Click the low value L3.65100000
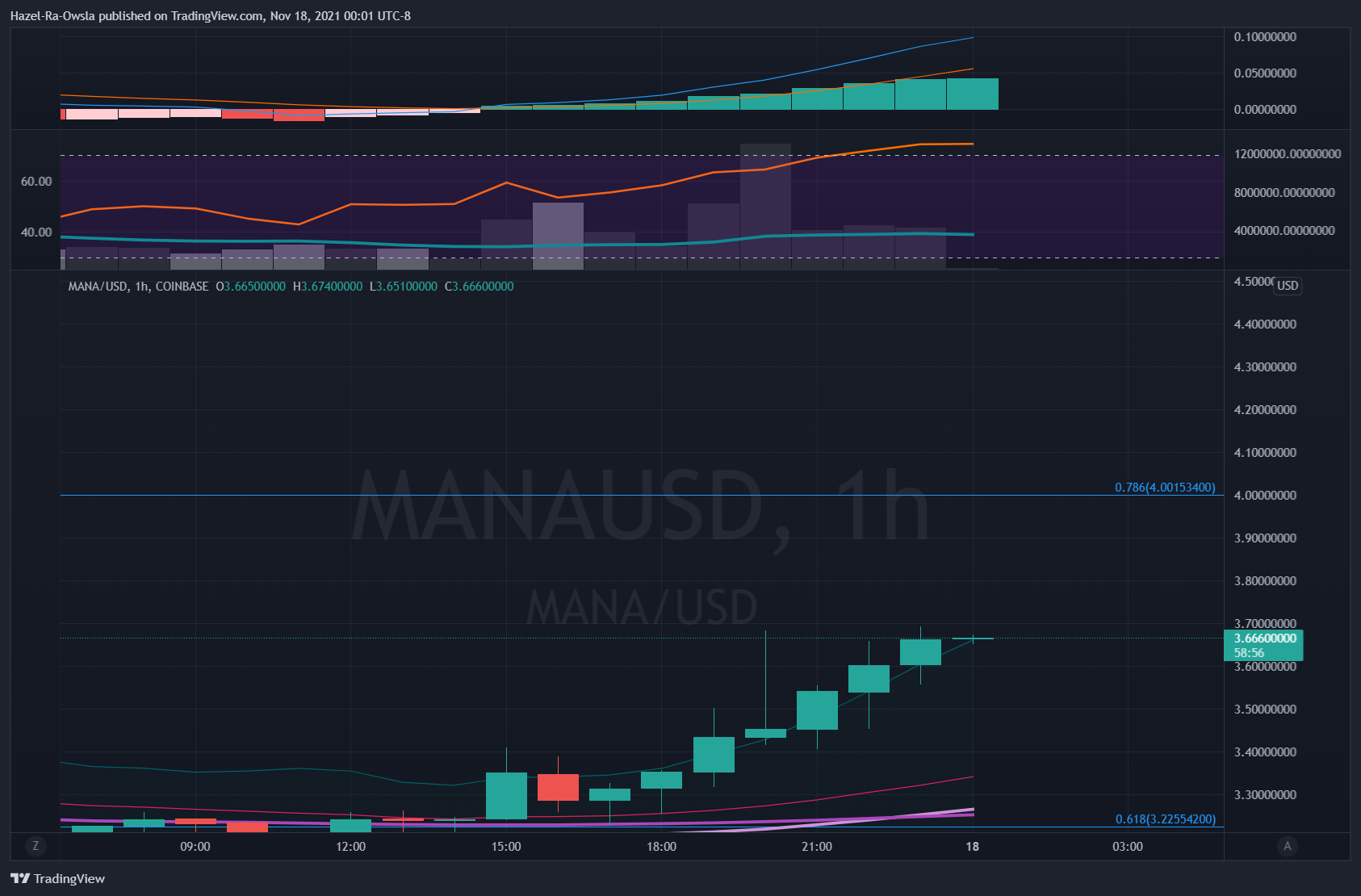The width and height of the screenshot is (1361, 896). point(403,286)
